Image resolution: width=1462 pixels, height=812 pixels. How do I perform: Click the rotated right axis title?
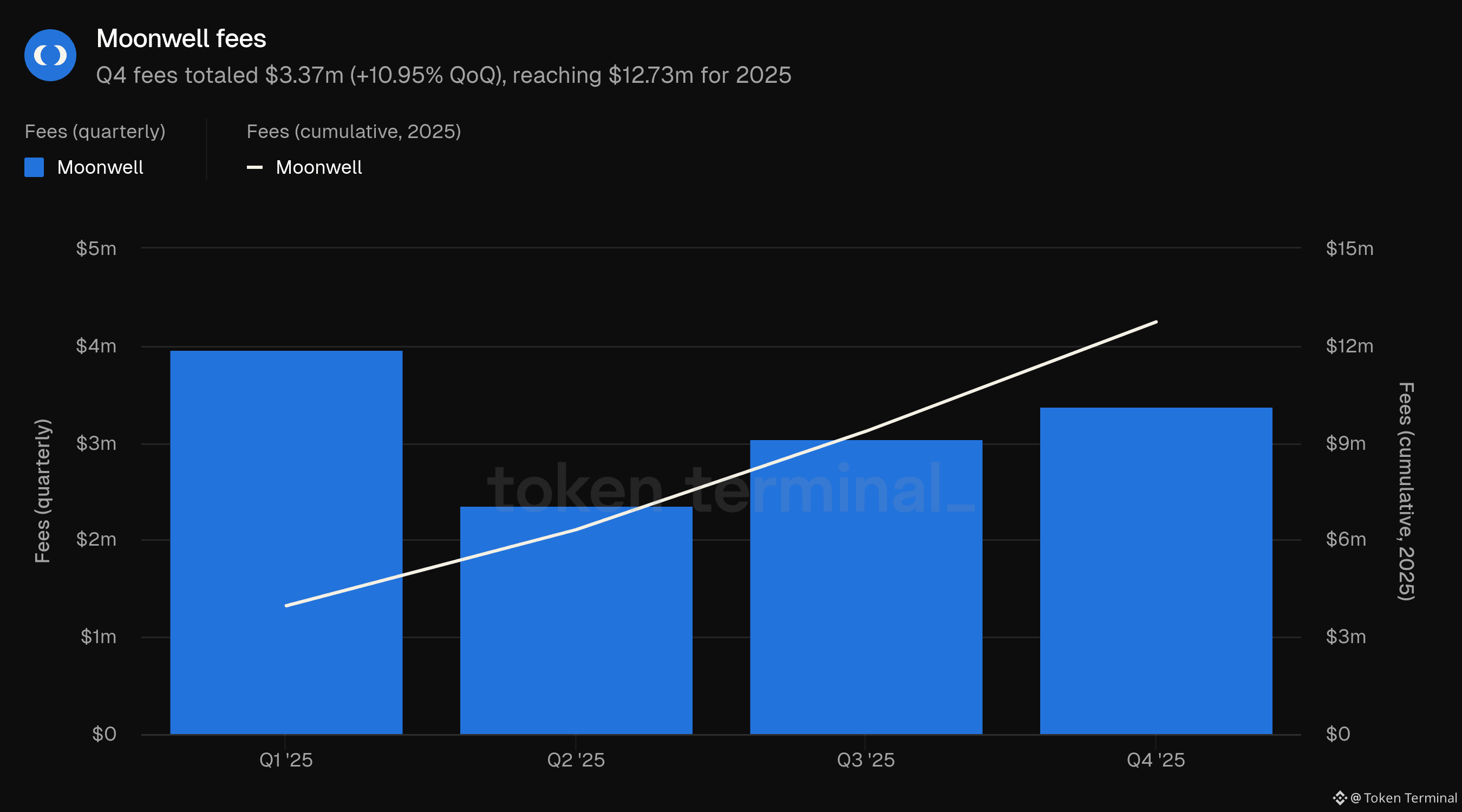(x=1405, y=491)
